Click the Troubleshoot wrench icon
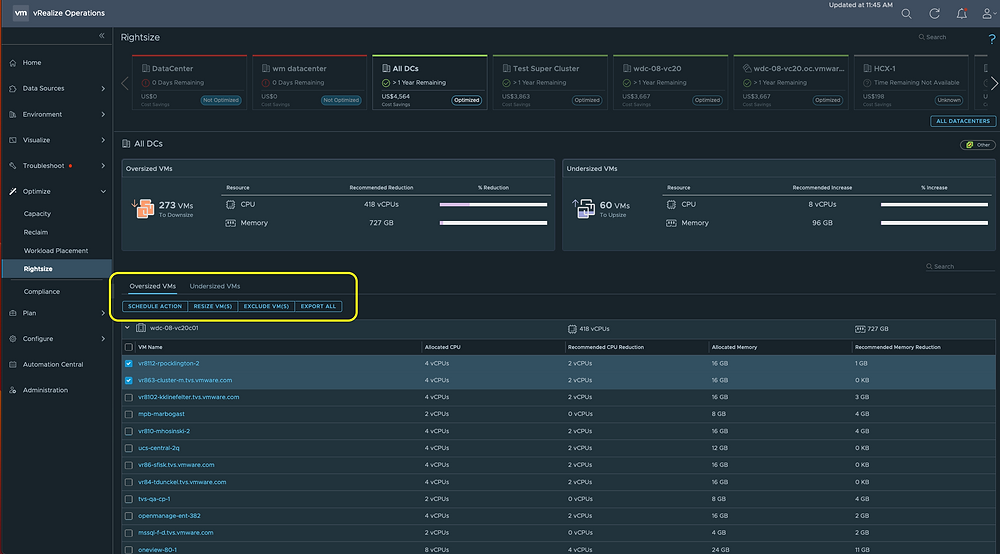Image resolution: width=1000 pixels, height=554 pixels. pyautogui.click(x=13, y=166)
